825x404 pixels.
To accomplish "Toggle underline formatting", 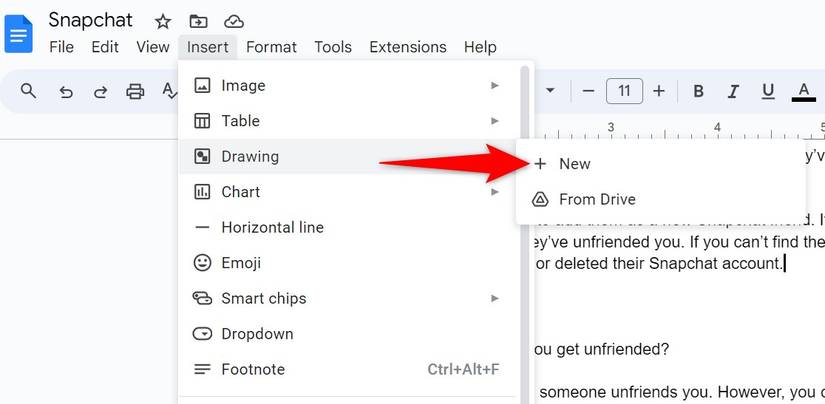I will (768, 91).
